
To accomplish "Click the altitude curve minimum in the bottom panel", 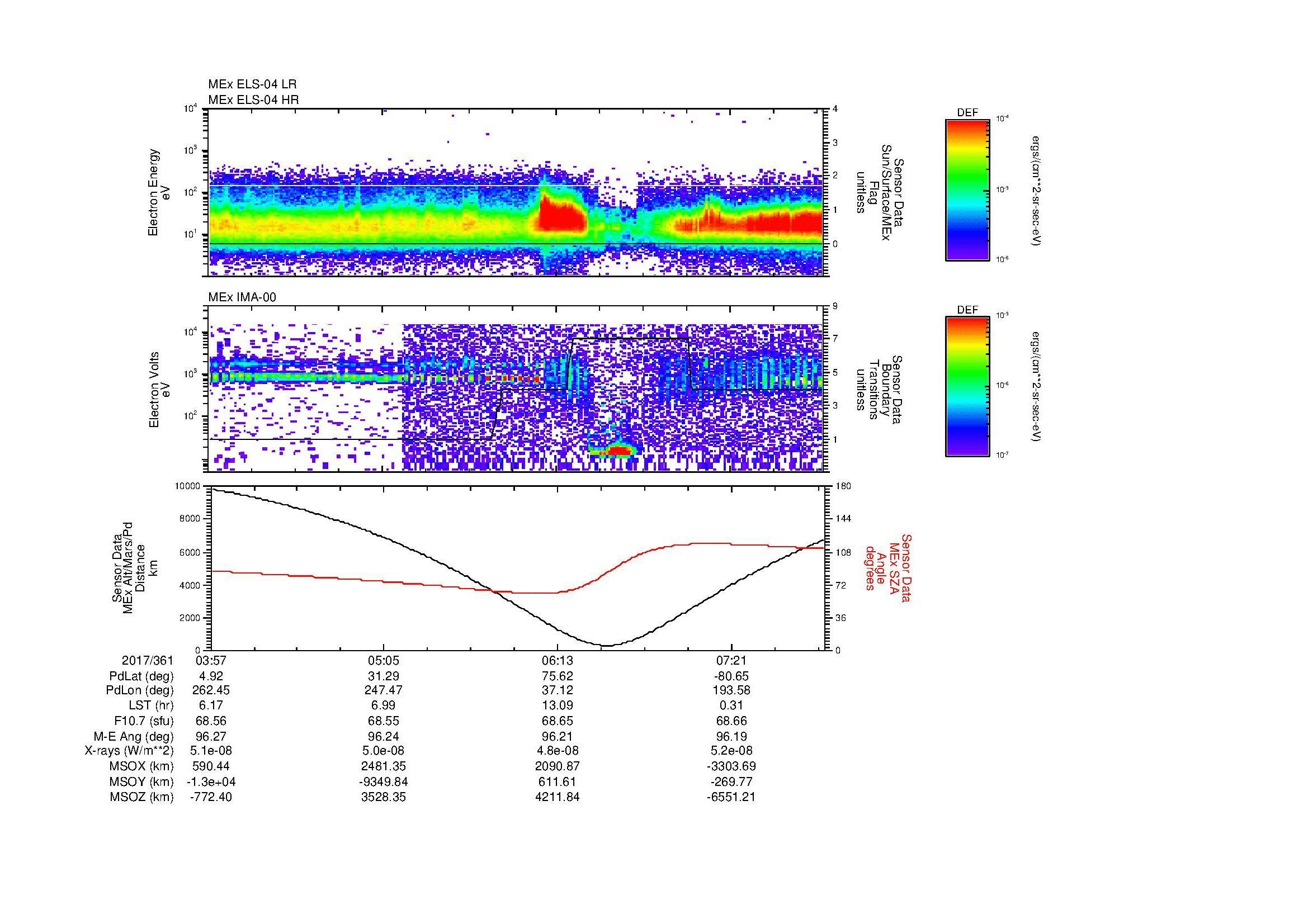I will (x=607, y=646).
